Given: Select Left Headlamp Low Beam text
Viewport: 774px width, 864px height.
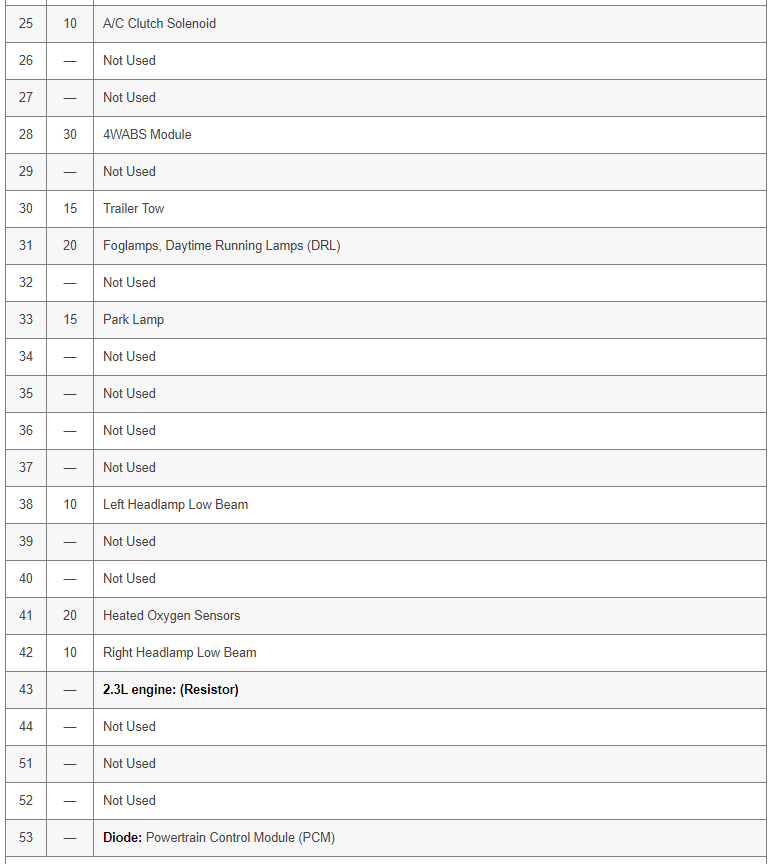Looking at the screenshot, I should (x=175, y=505).
